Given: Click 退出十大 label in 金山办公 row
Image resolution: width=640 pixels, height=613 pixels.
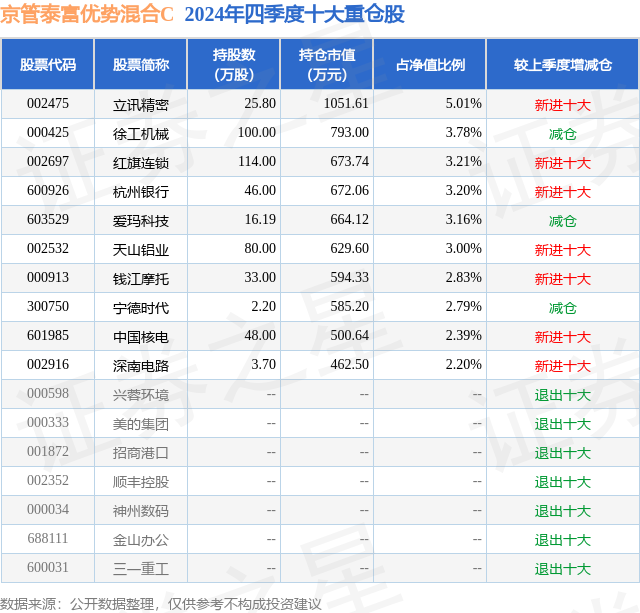Looking at the screenshot, I should pos(562,540).
